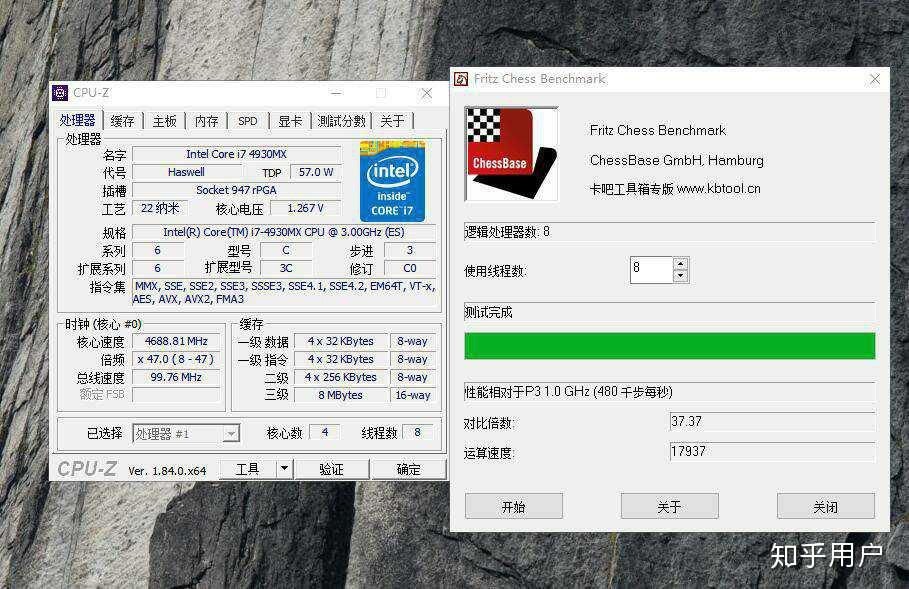Click the 关闭 button in Fritz Benchmark

826,507
